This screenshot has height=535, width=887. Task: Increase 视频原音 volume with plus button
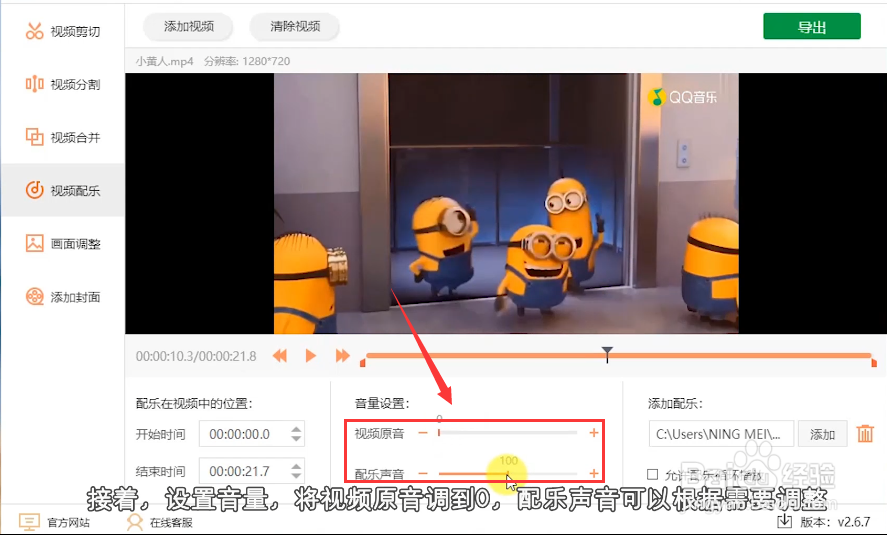click(x=593, y=433)
